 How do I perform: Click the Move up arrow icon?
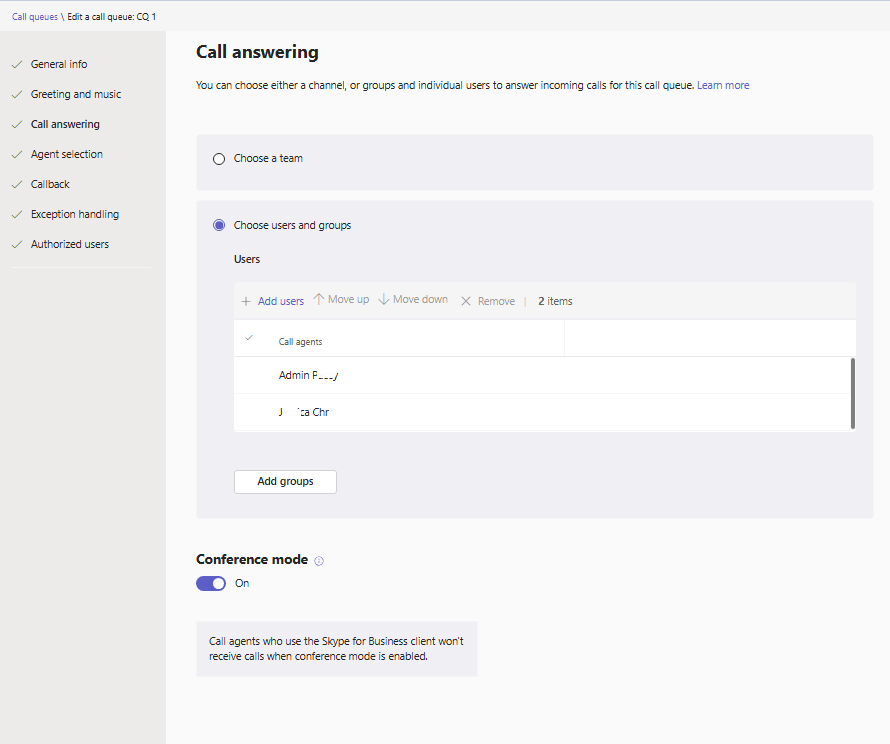(x=319, y=300)
